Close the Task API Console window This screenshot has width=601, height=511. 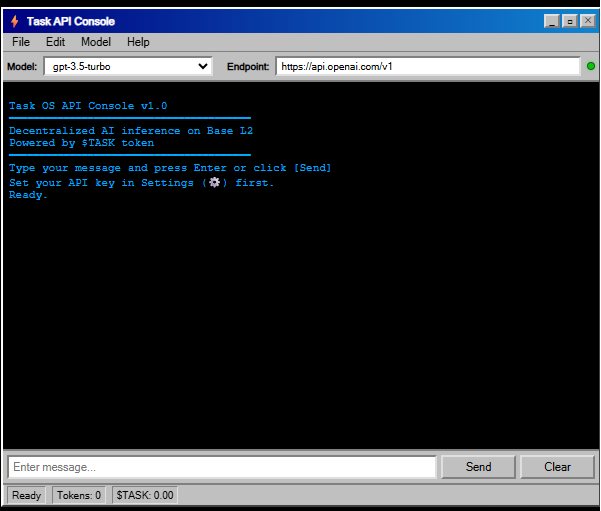point(588,21)
